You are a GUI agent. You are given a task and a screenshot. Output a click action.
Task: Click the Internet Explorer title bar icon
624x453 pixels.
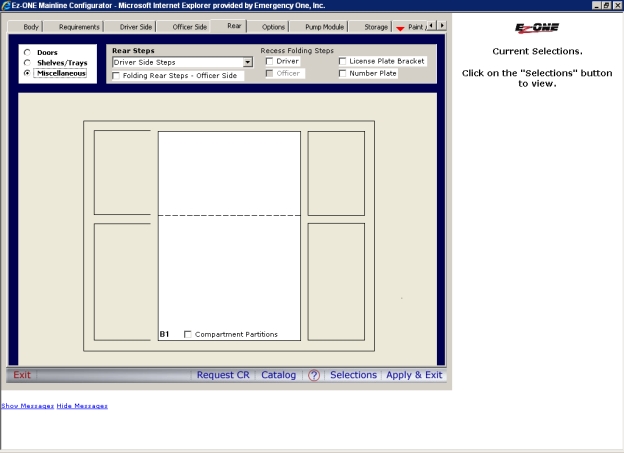coord(6,6)
